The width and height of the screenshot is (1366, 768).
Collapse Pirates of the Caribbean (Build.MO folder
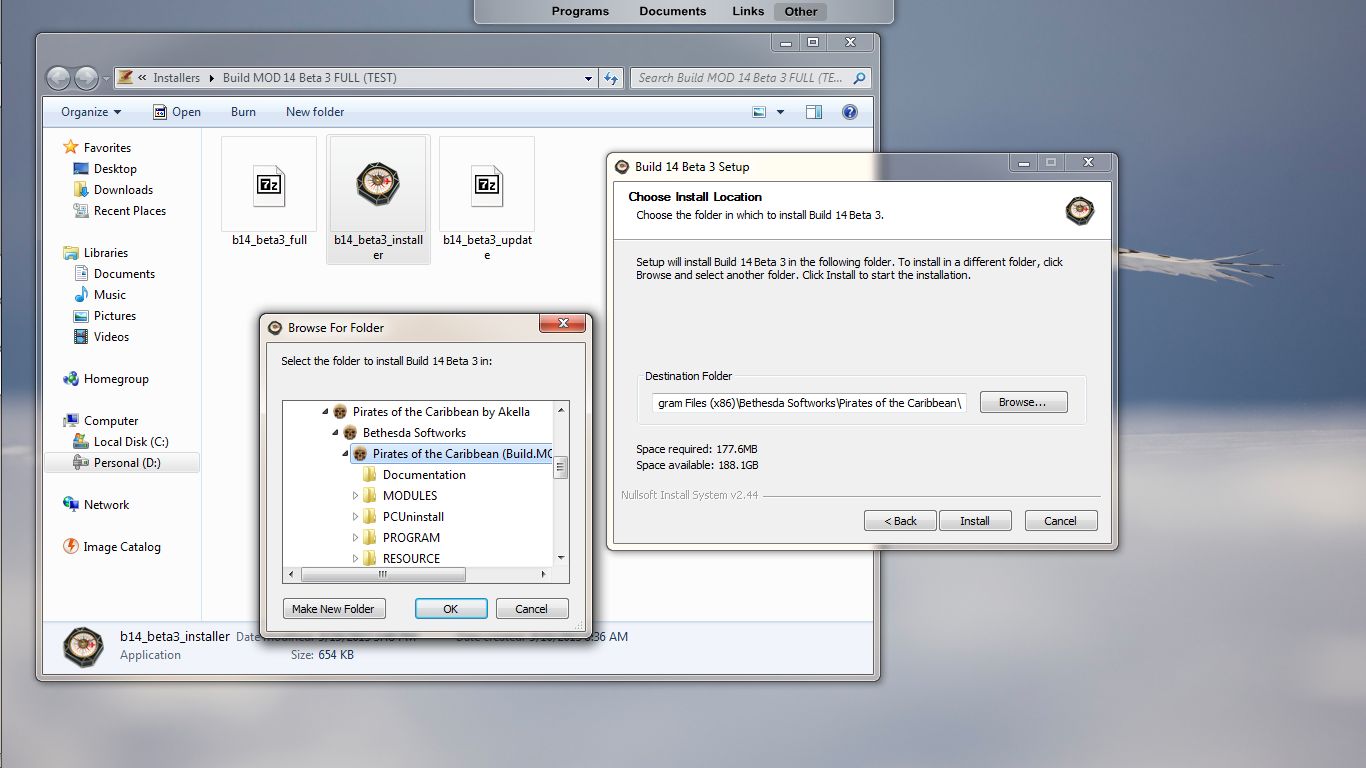tap(345, 454)
